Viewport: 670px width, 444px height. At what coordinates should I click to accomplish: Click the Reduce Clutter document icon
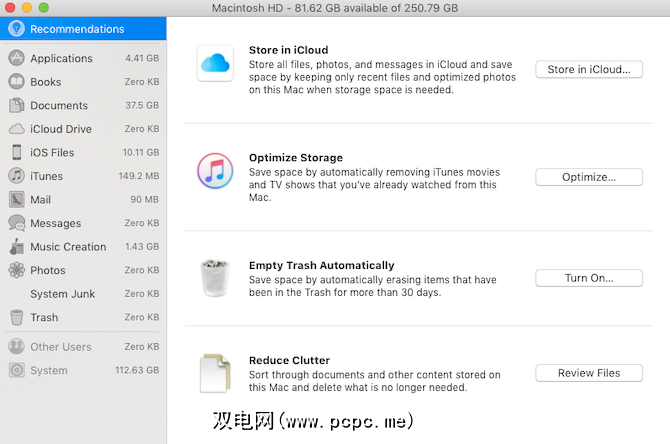[x=215, y=373]
